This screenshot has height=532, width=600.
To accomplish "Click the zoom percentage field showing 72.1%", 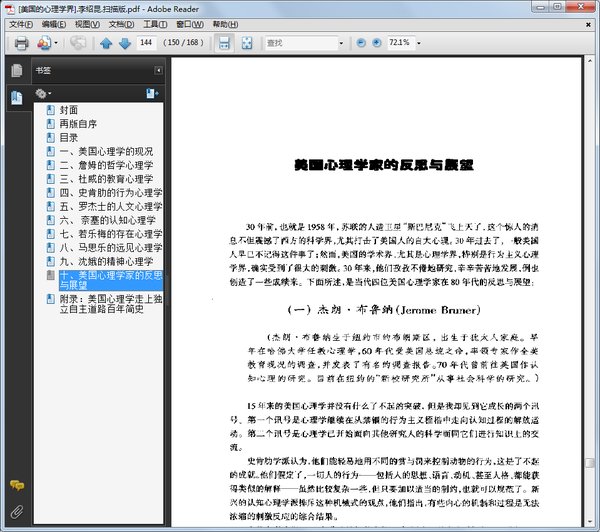I will [x=400, y=42].
